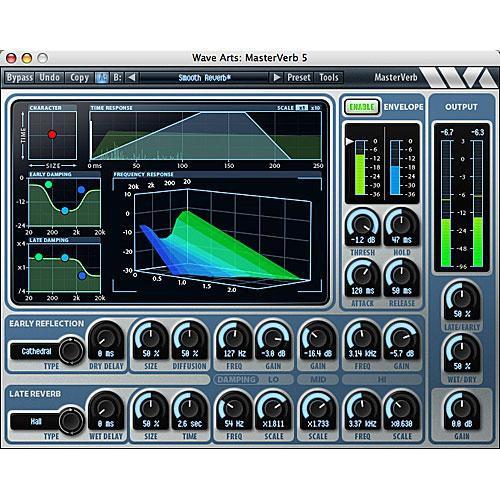Click the LATE/EARLY mix knob

462,300
